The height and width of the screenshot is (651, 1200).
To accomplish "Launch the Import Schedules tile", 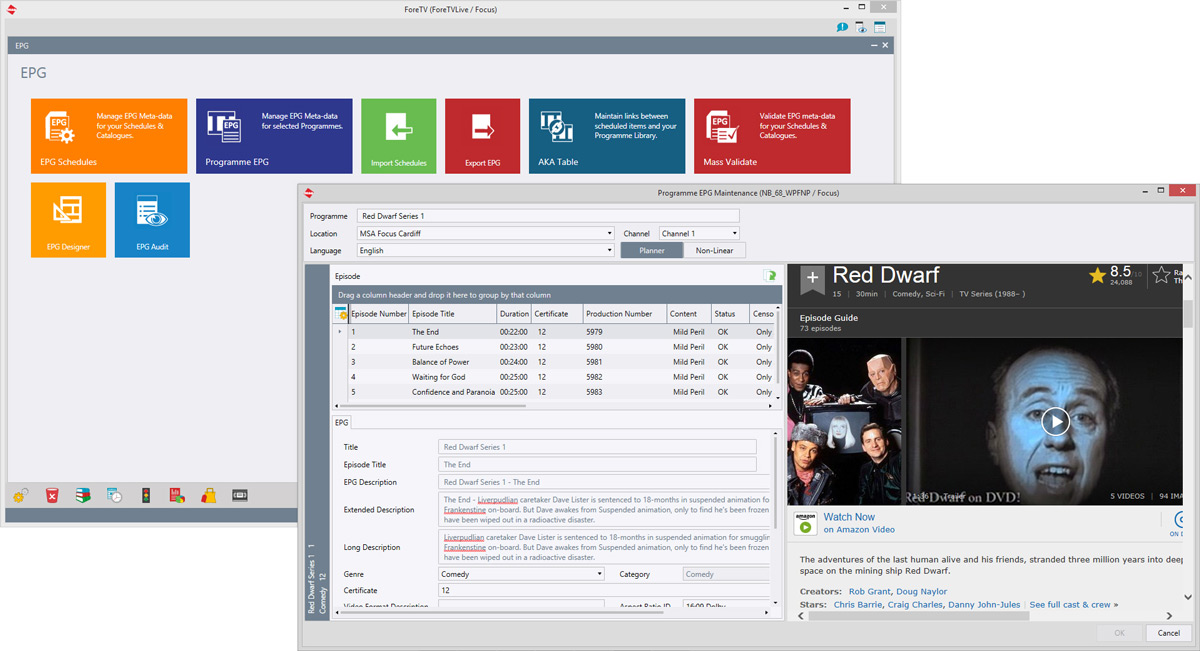I will coord(398,136).
